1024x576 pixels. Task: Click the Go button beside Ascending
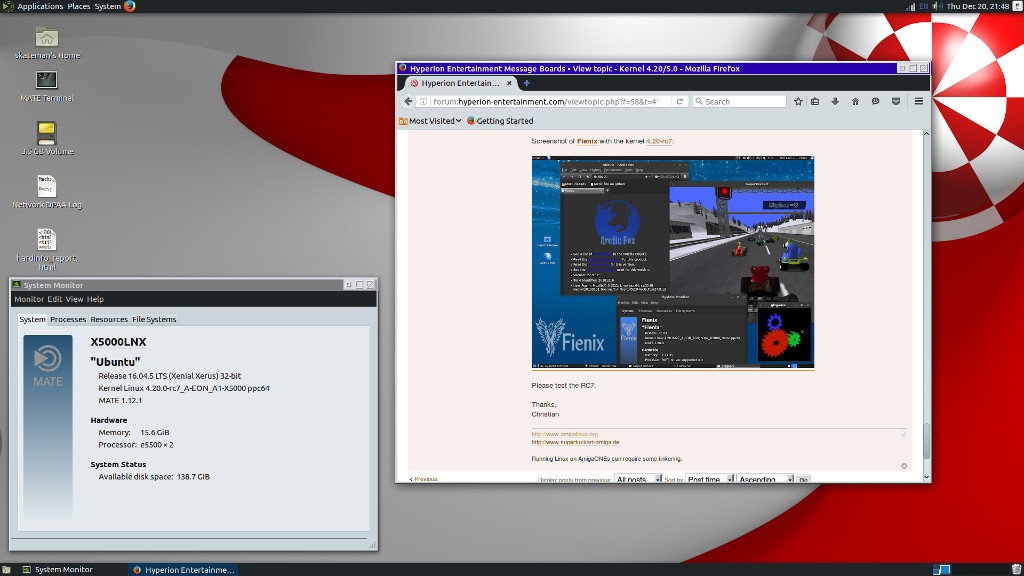803,479
